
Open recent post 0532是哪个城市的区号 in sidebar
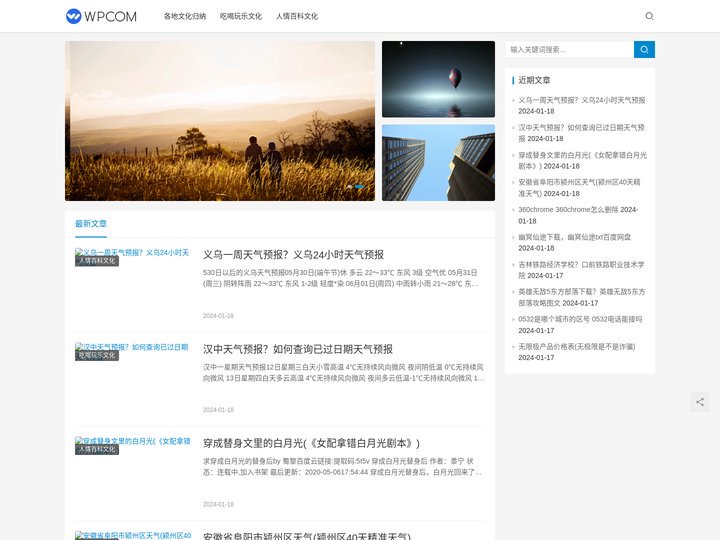click(x=580, y=319)
